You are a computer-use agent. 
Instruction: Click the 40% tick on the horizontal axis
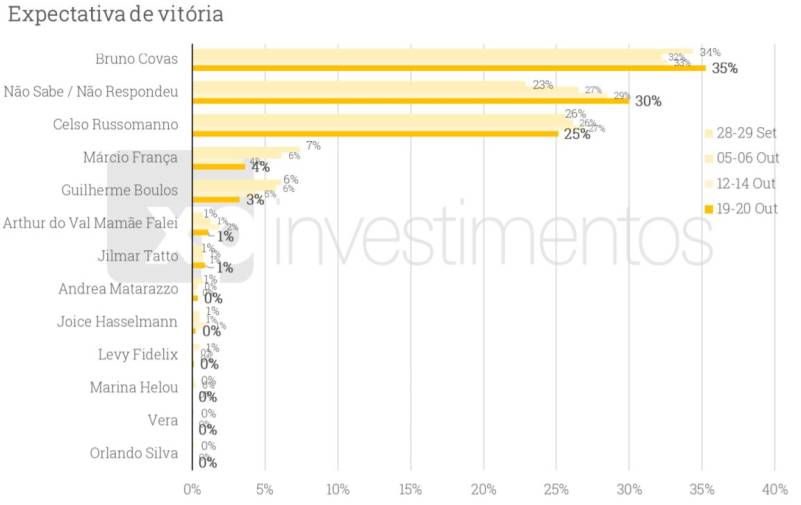pos(774,490)
